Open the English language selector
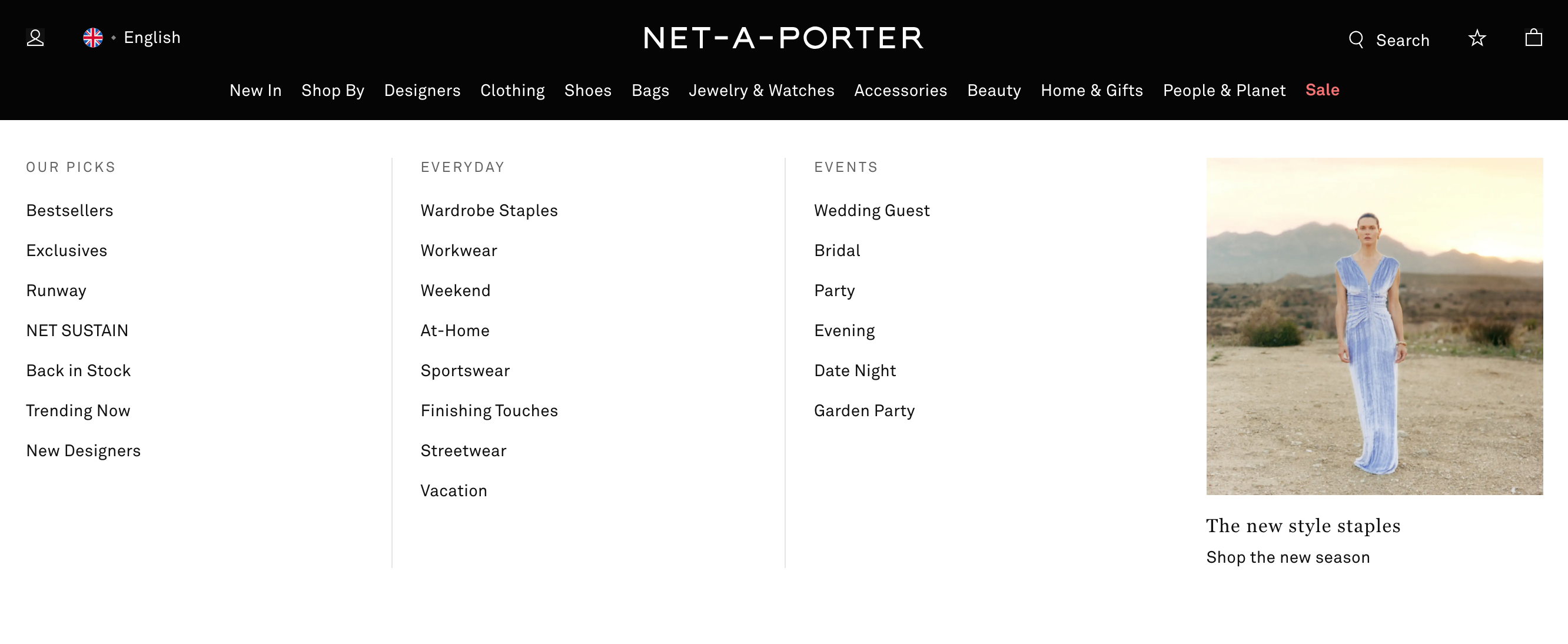Image resolution: width=1568 pixels, height=644 pixels. point(152,38)
